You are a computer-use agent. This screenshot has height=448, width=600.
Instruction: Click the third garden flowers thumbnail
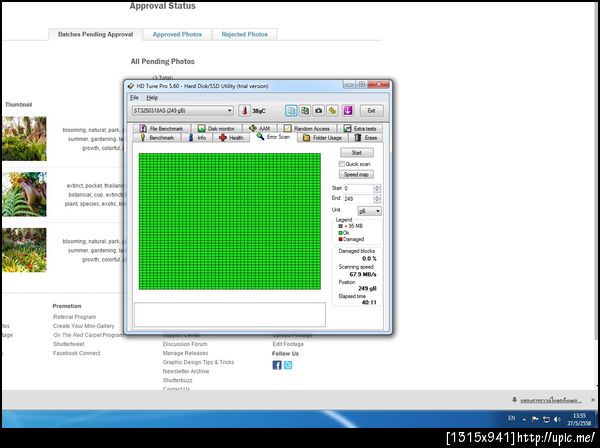pyautogui.click(x=24, y=250)
